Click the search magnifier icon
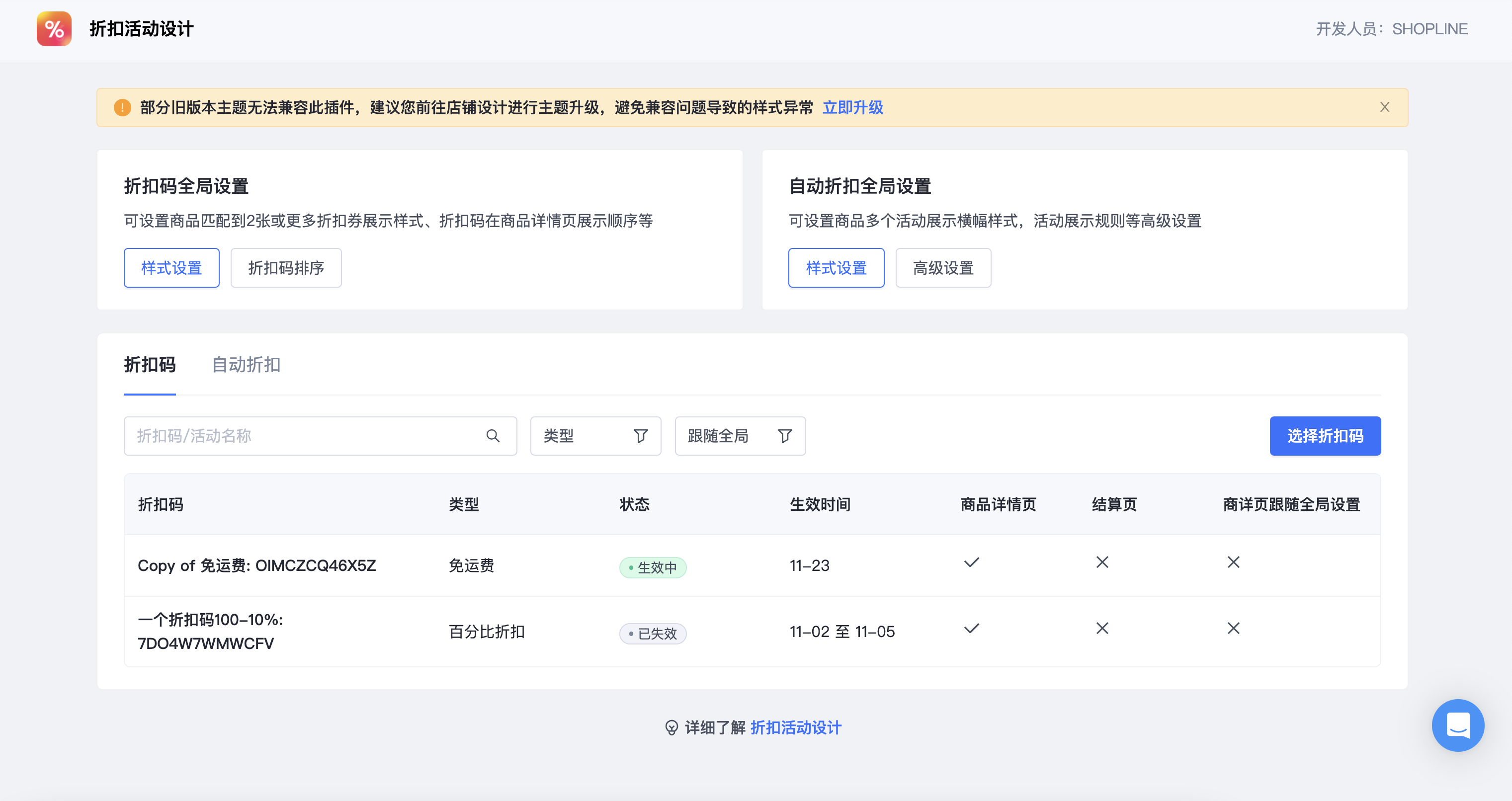1512x801 pixels. coord(493,436)
